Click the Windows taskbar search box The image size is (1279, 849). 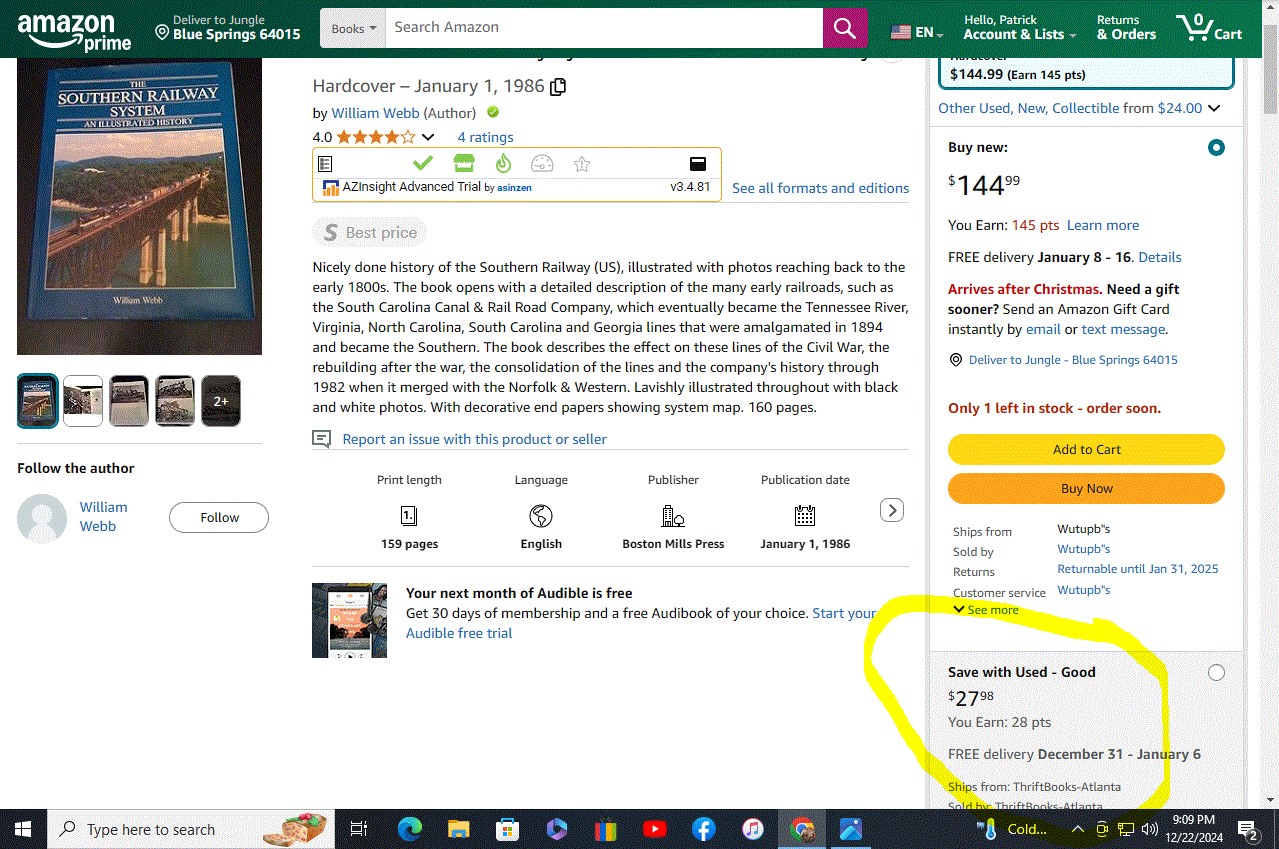point(193,829)
